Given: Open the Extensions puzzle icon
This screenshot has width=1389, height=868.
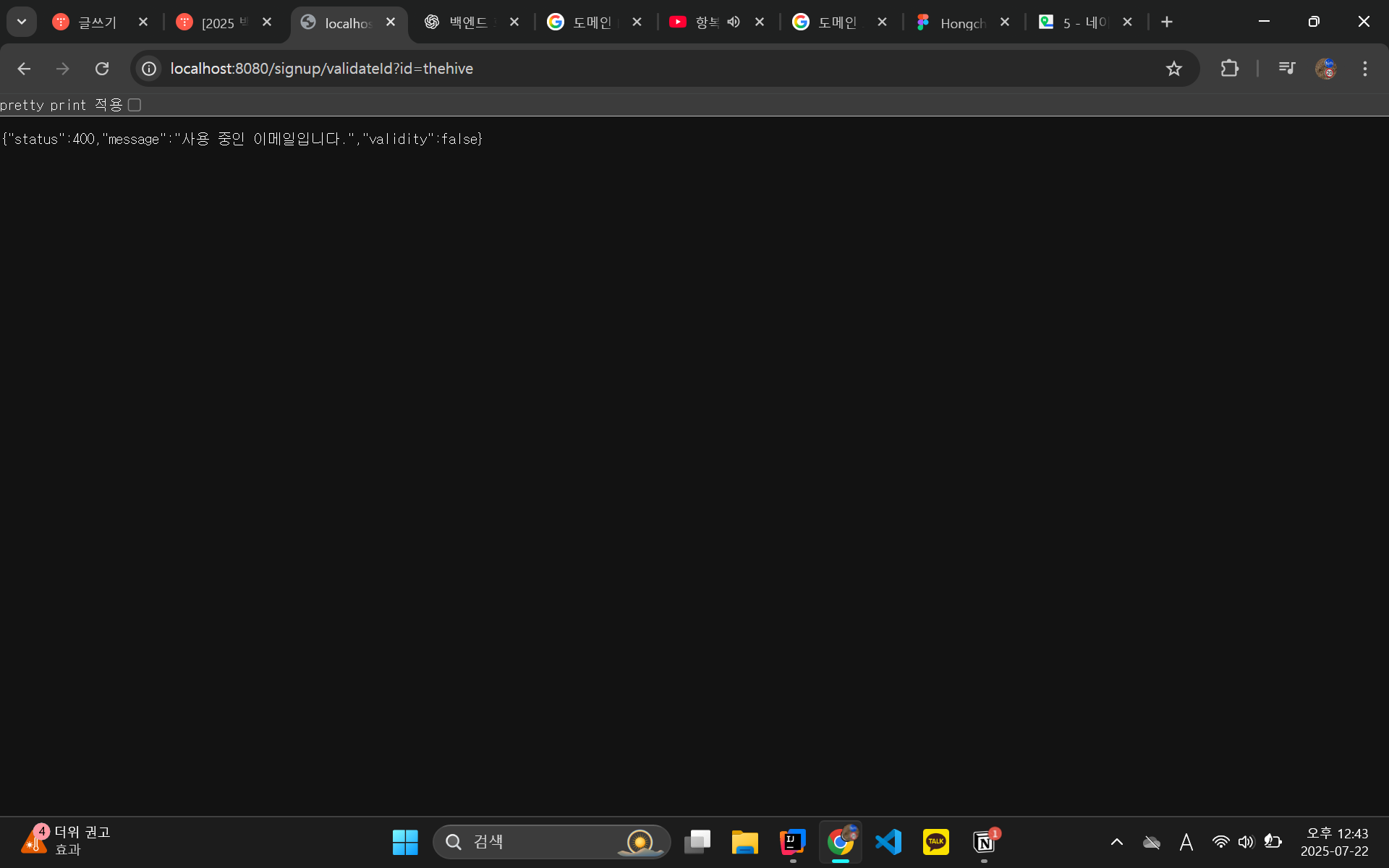Looking at the screenshot, I should click(x=1229, y=69).
